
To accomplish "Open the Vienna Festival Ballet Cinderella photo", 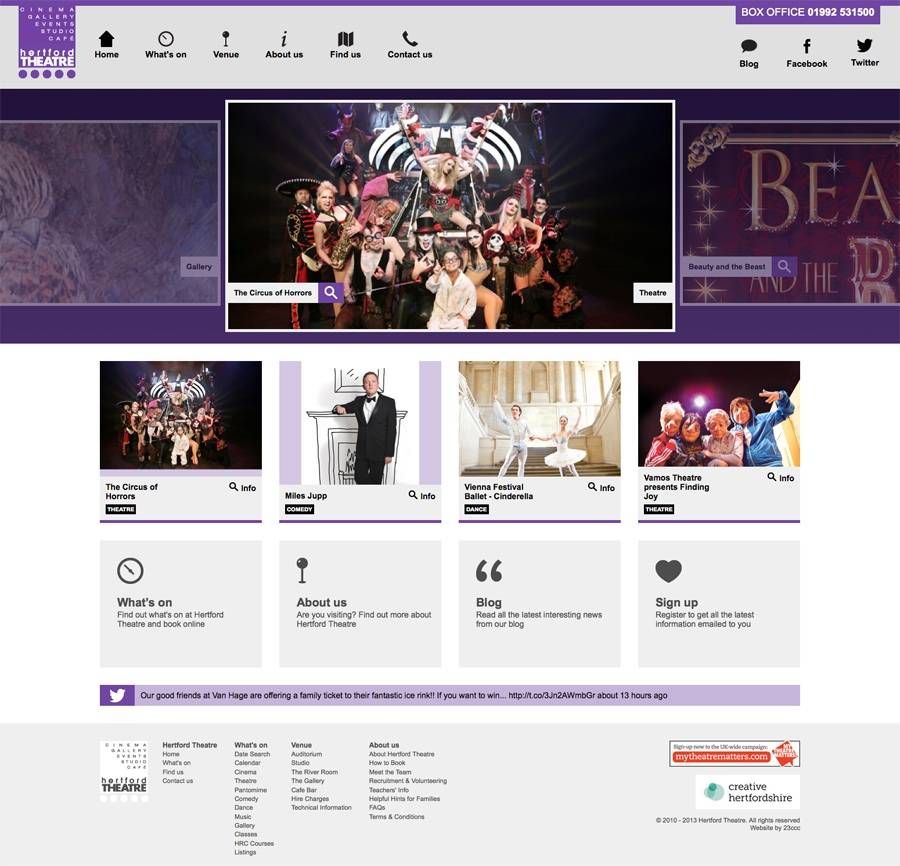I will click(x=540, y=418).
